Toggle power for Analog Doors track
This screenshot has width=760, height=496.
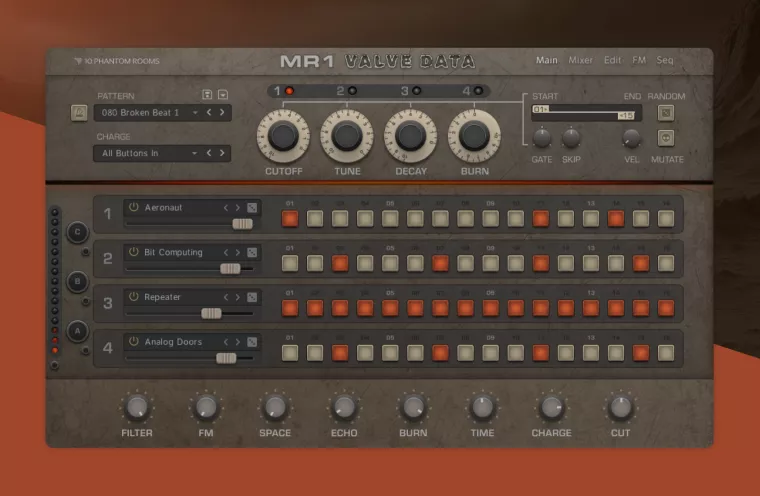134,341
